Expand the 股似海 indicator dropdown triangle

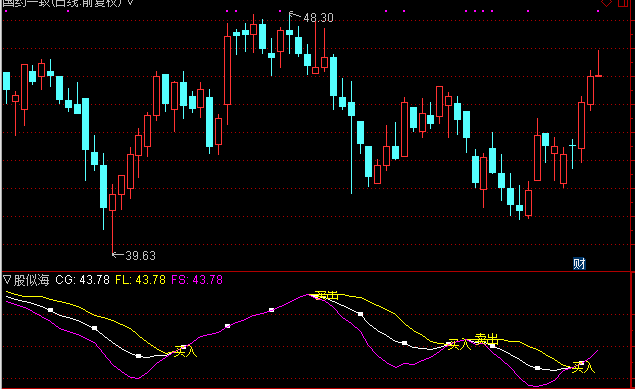pos(7,279)
